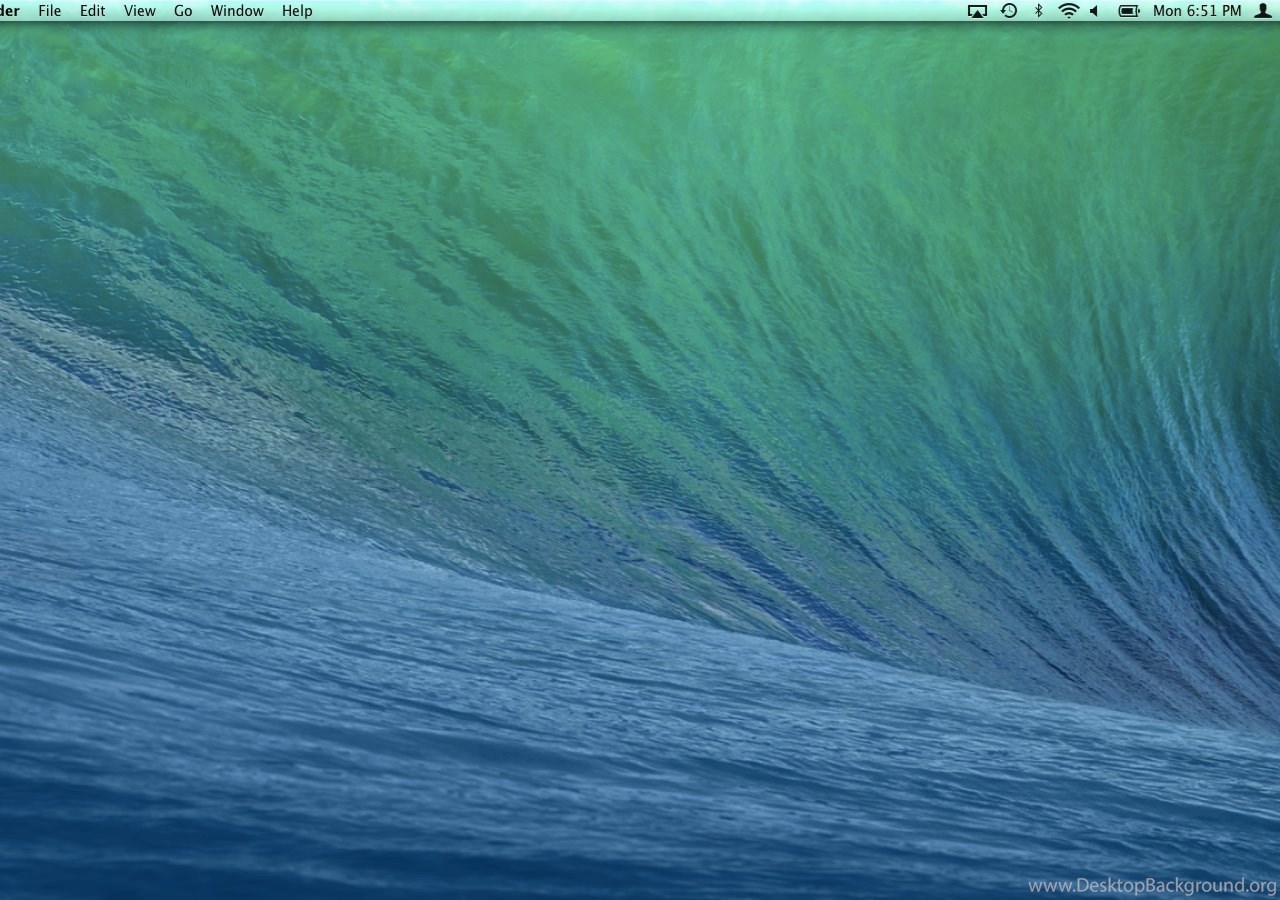1280x900 pixels.
Task: Click the volume speaker icon
Action: coord(1094,11)
